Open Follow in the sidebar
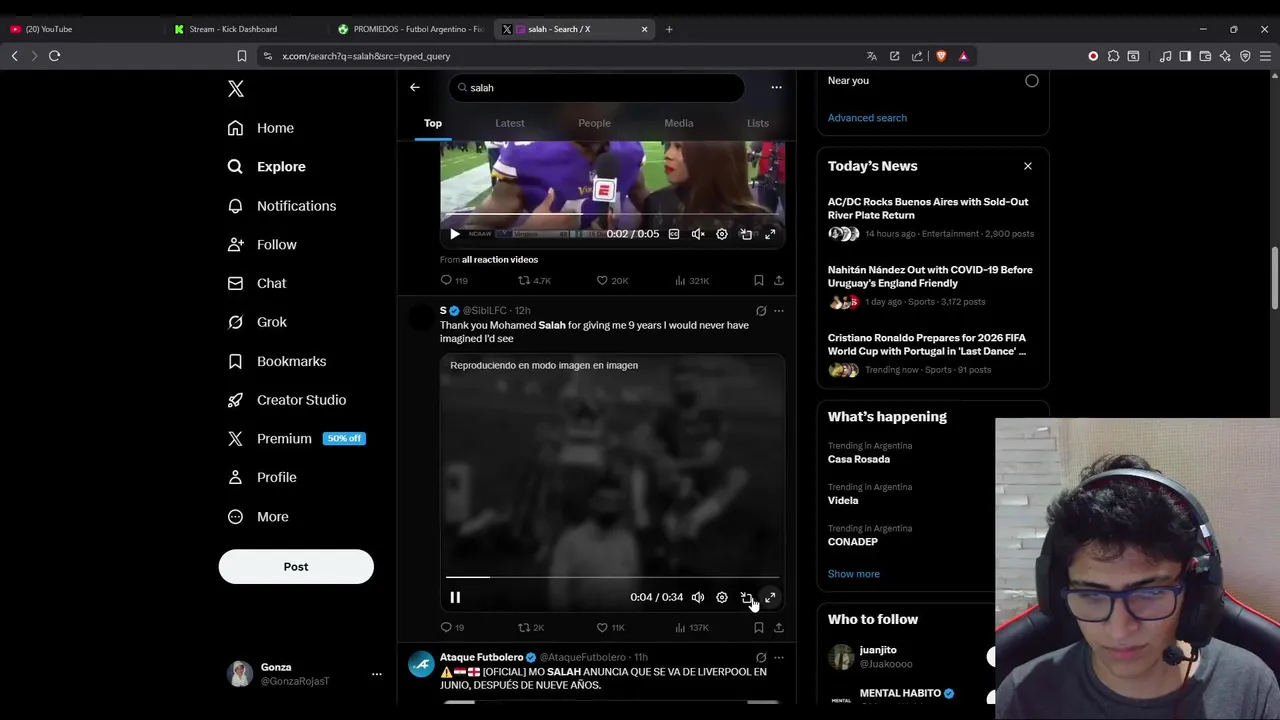 point(261,245)
